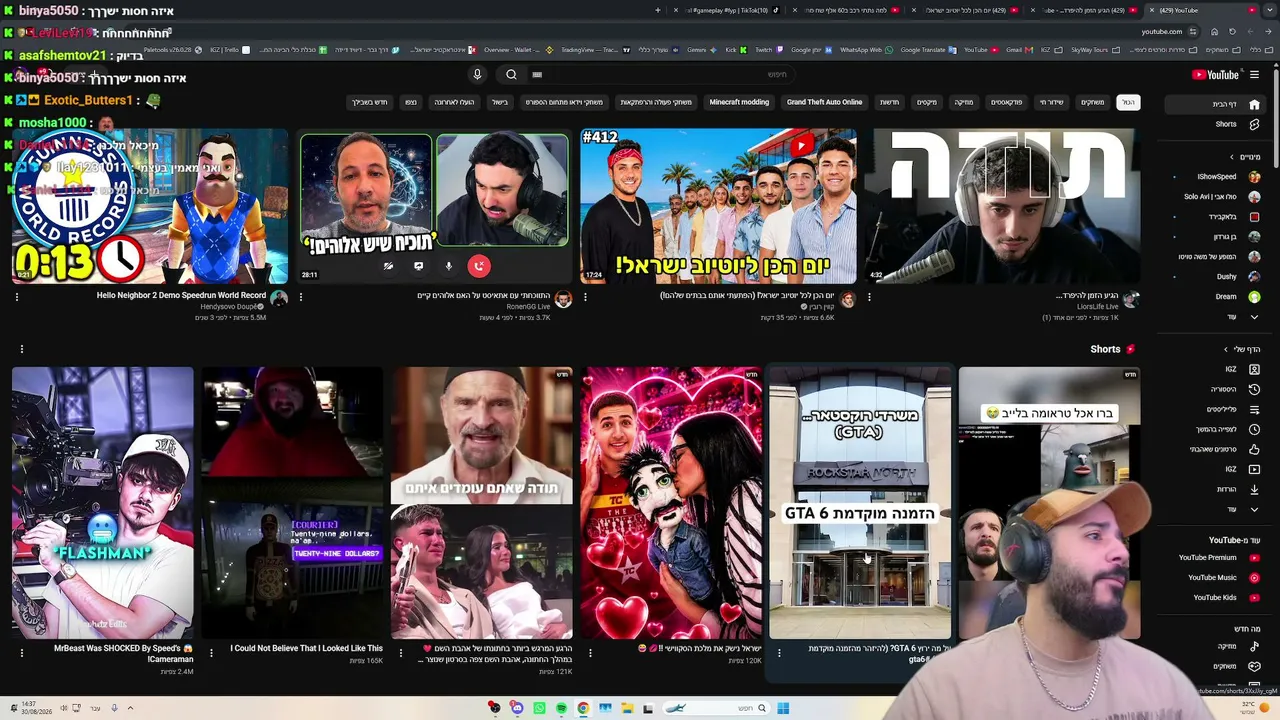Image resolution: width=1280 pixels, height=720 pixels.
Task: Open Hello Neighbor 2 Speedrun video thumbnail
Action: coord(150,206)
